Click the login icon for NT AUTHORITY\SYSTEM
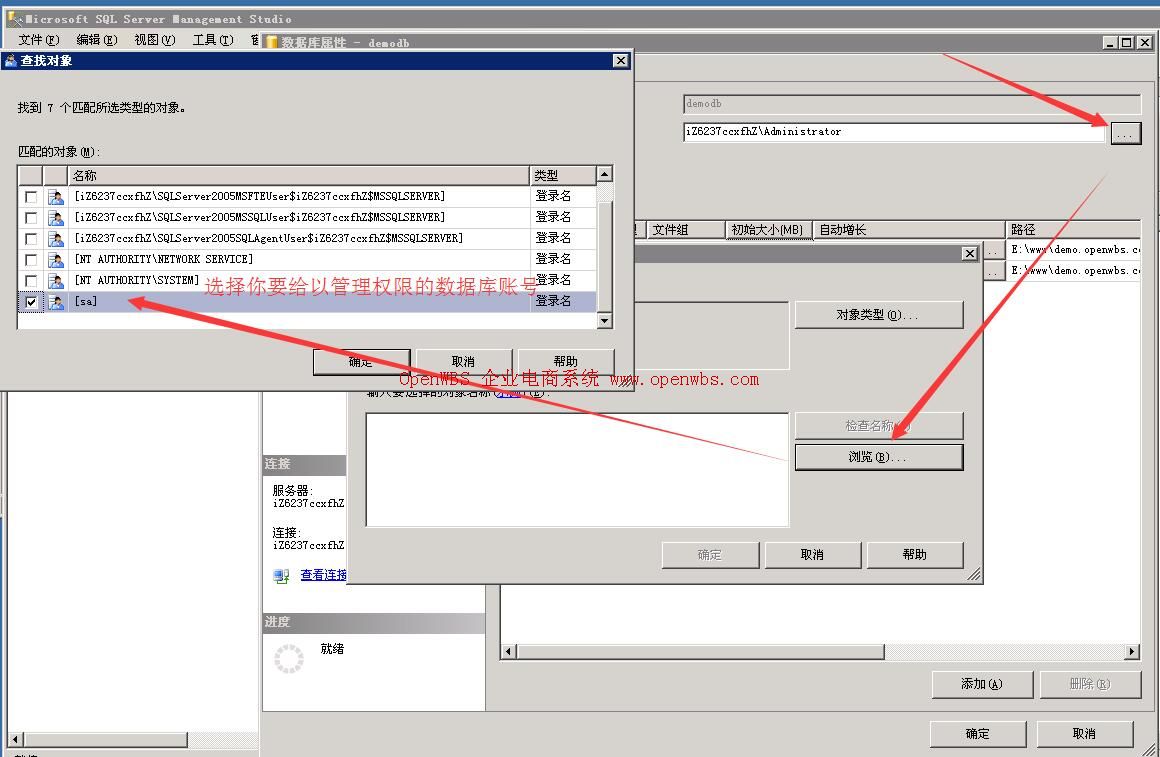This screenshot has height=757, width=1160. coord(56,281)
